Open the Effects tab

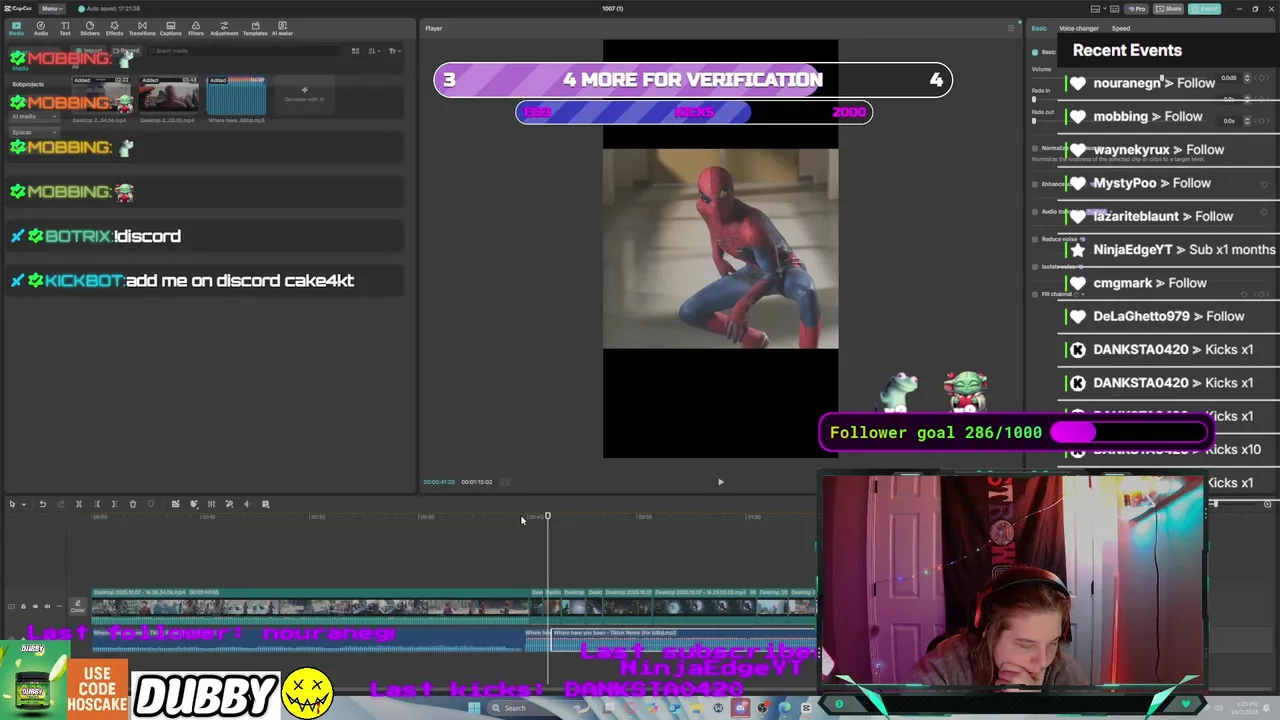click(114, 28)
